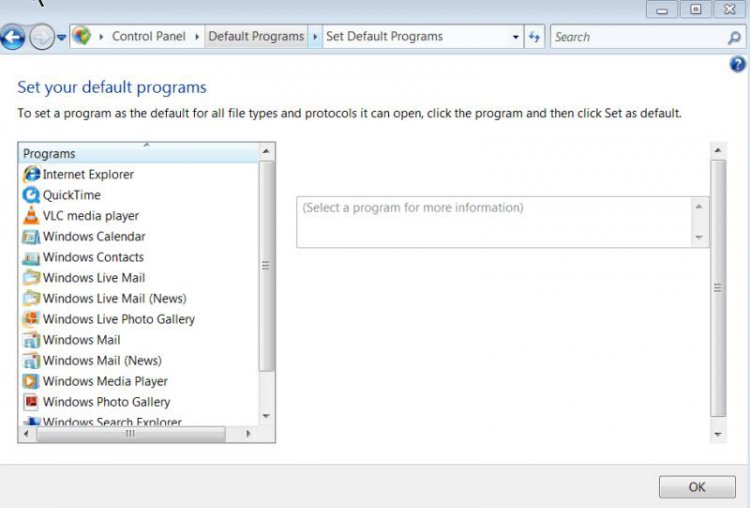Click the Internet Explorer program icon
This screenshot has height=508, width=750.
[x=32, y=174]
